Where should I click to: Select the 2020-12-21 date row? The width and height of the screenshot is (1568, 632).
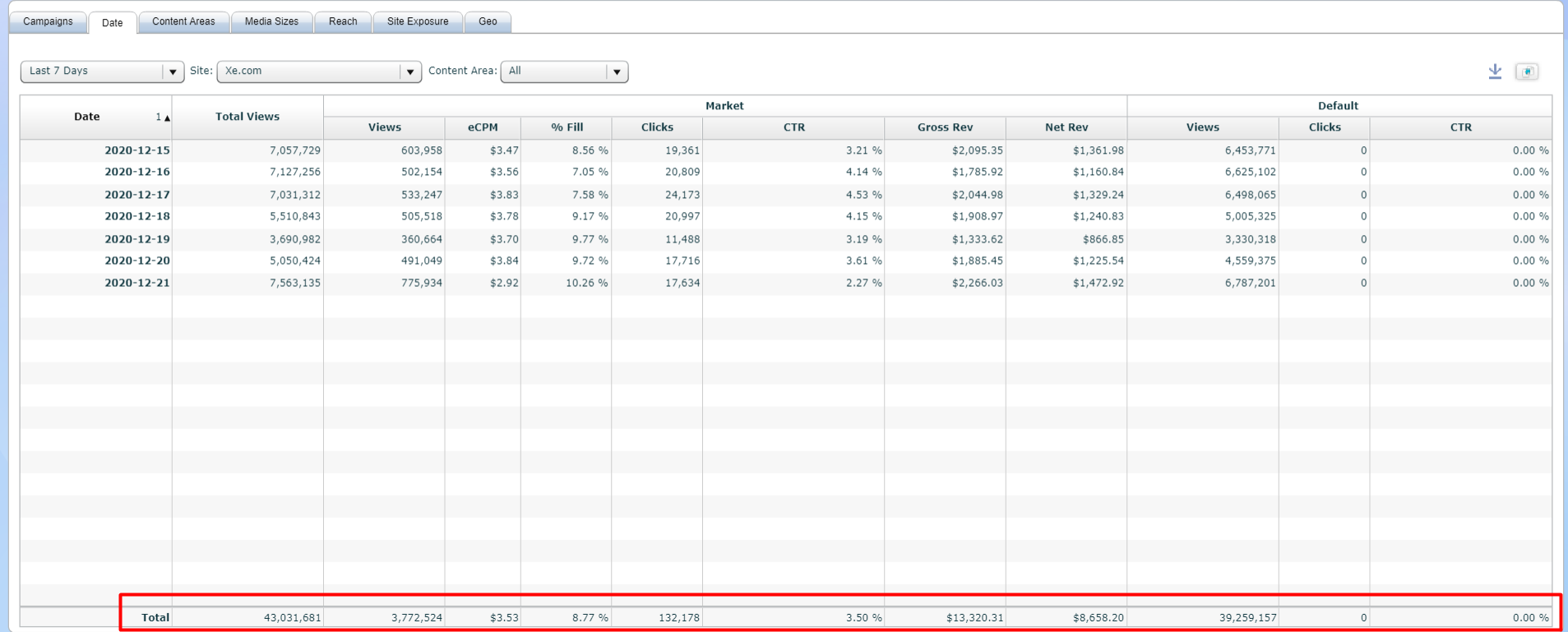(x=137, y=283)
